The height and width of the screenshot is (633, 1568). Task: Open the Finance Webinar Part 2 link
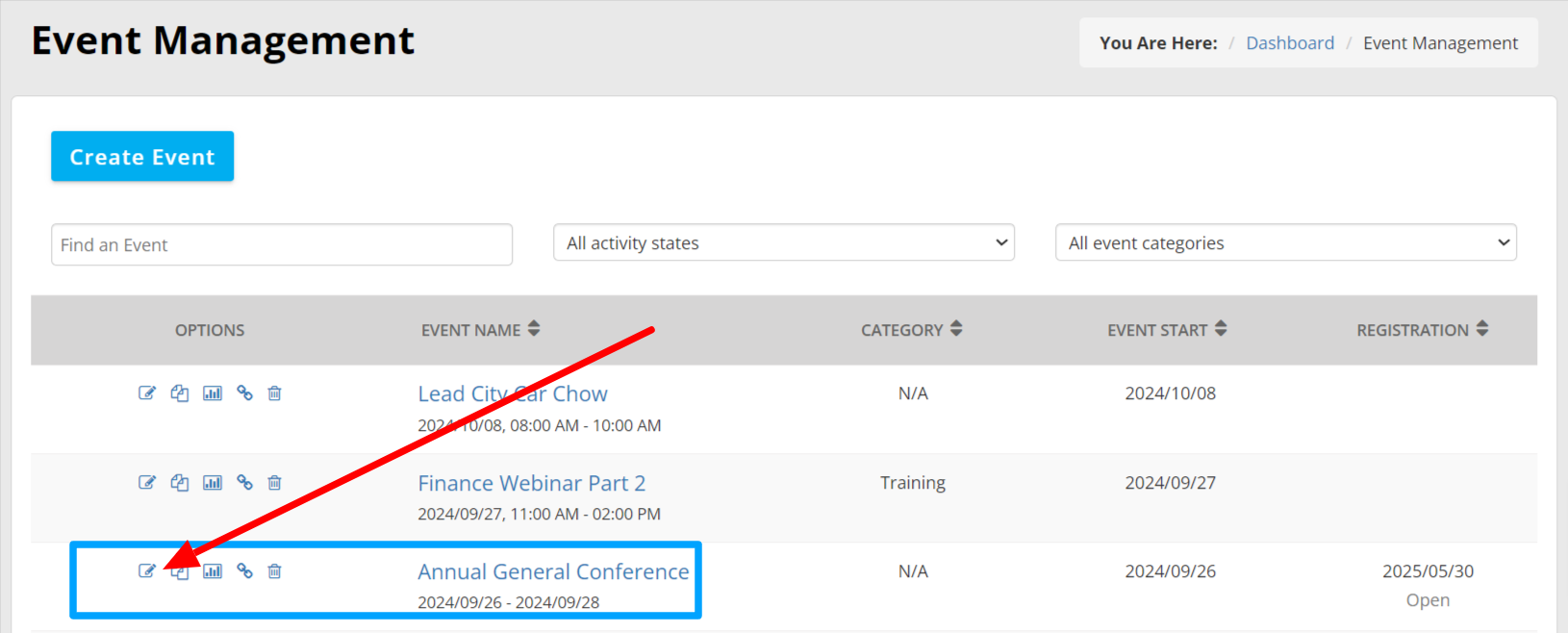pos(531,483)
